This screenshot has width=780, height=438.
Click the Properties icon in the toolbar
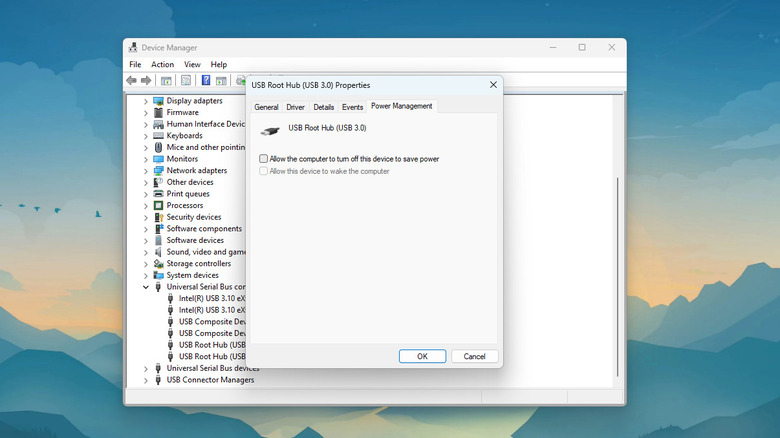(x=186, y=80)
